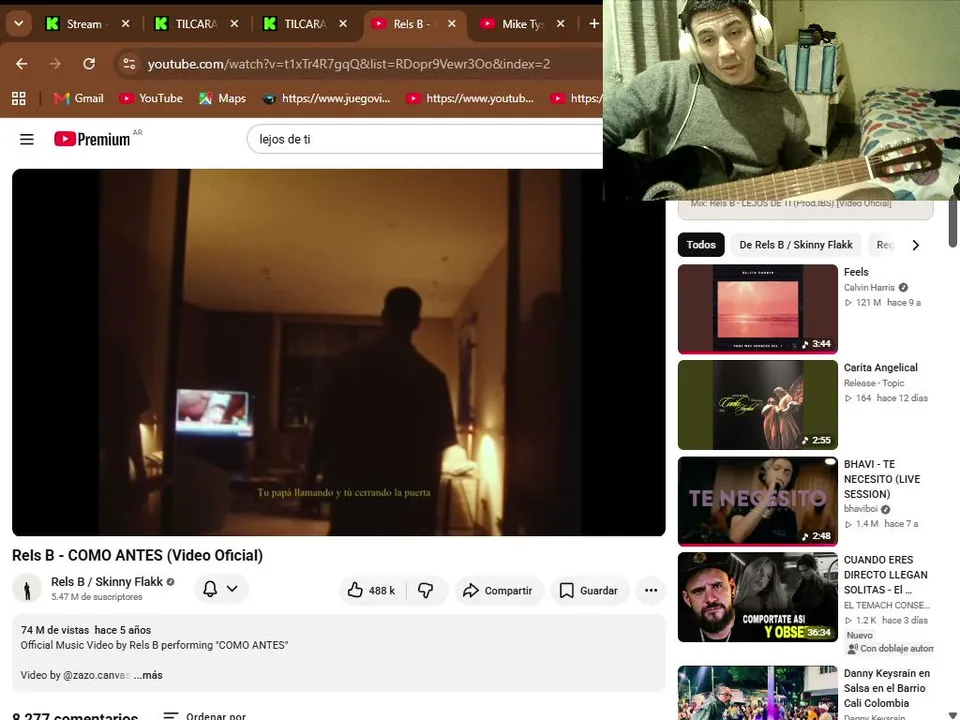Close the second TILCARA tab

pyautogui.click(x=343, y=24)
